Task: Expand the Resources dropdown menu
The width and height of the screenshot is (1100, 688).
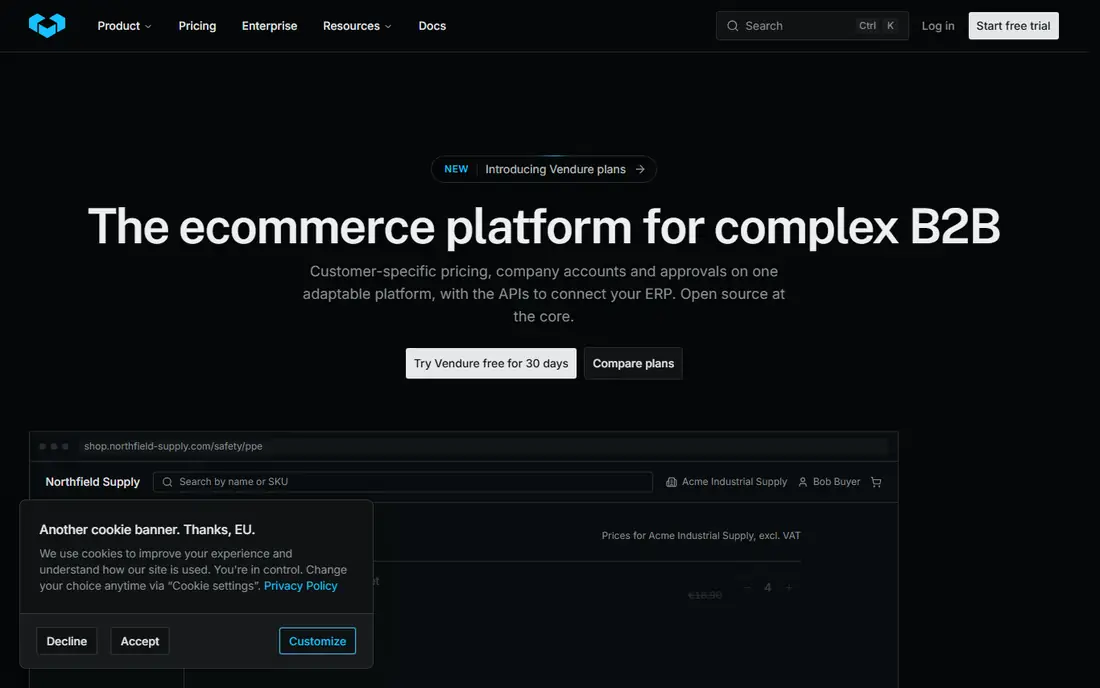Action: coord(356,26)
